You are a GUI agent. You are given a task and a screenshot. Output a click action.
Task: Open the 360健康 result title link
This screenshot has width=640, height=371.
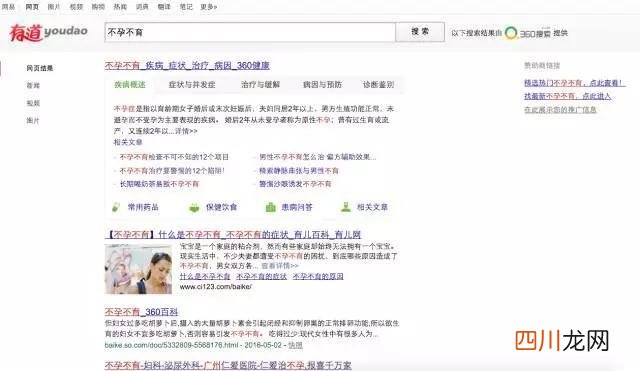(187, 65)
